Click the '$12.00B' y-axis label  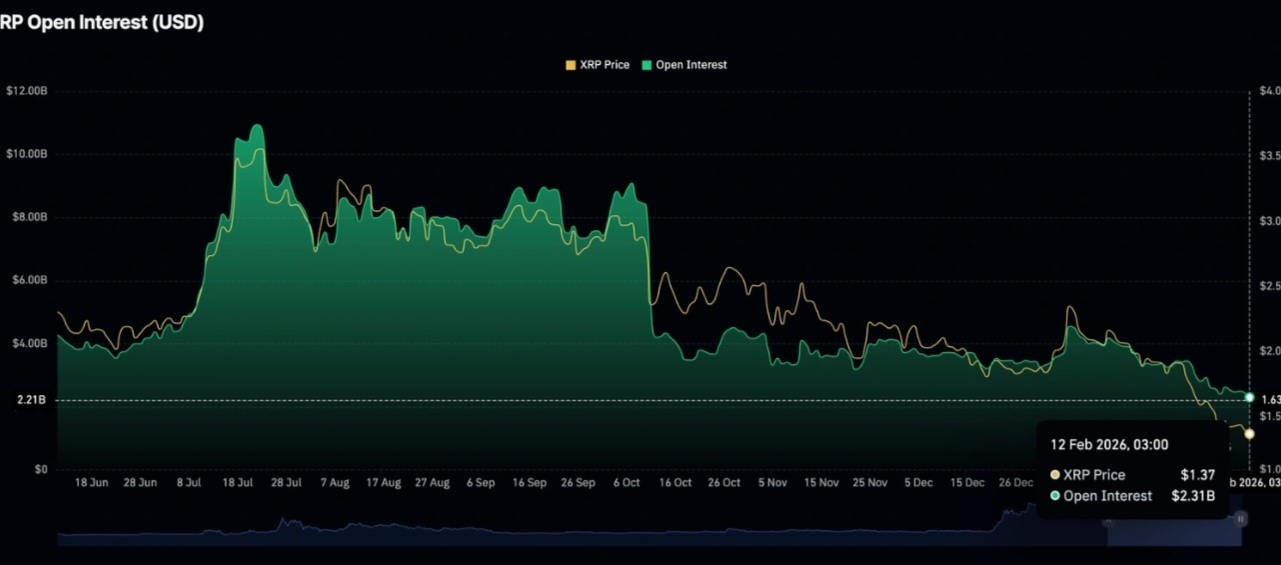(x=26, y=91)
